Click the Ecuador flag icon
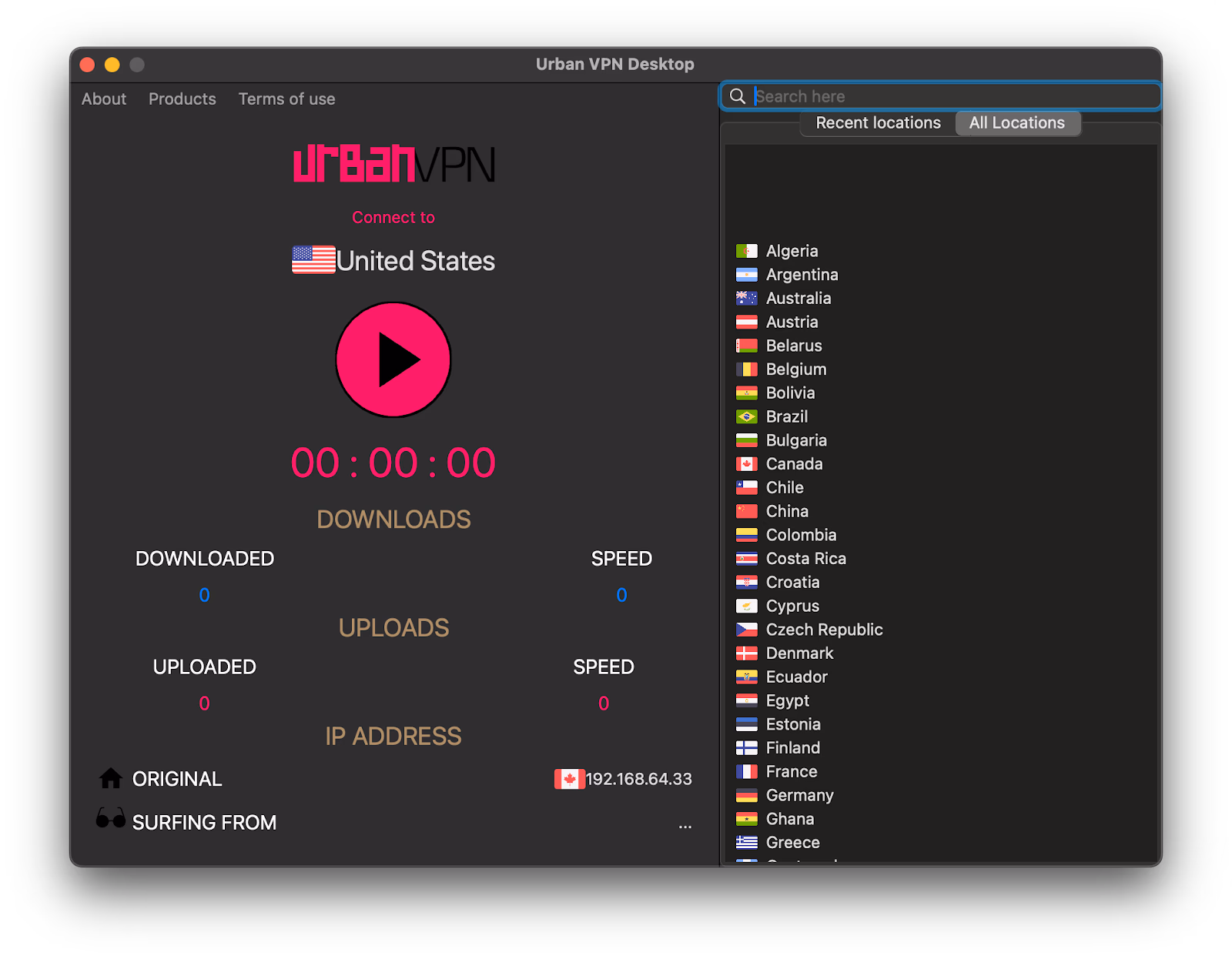The width and height of the screenshot is (1232, 959). [746, 677]
